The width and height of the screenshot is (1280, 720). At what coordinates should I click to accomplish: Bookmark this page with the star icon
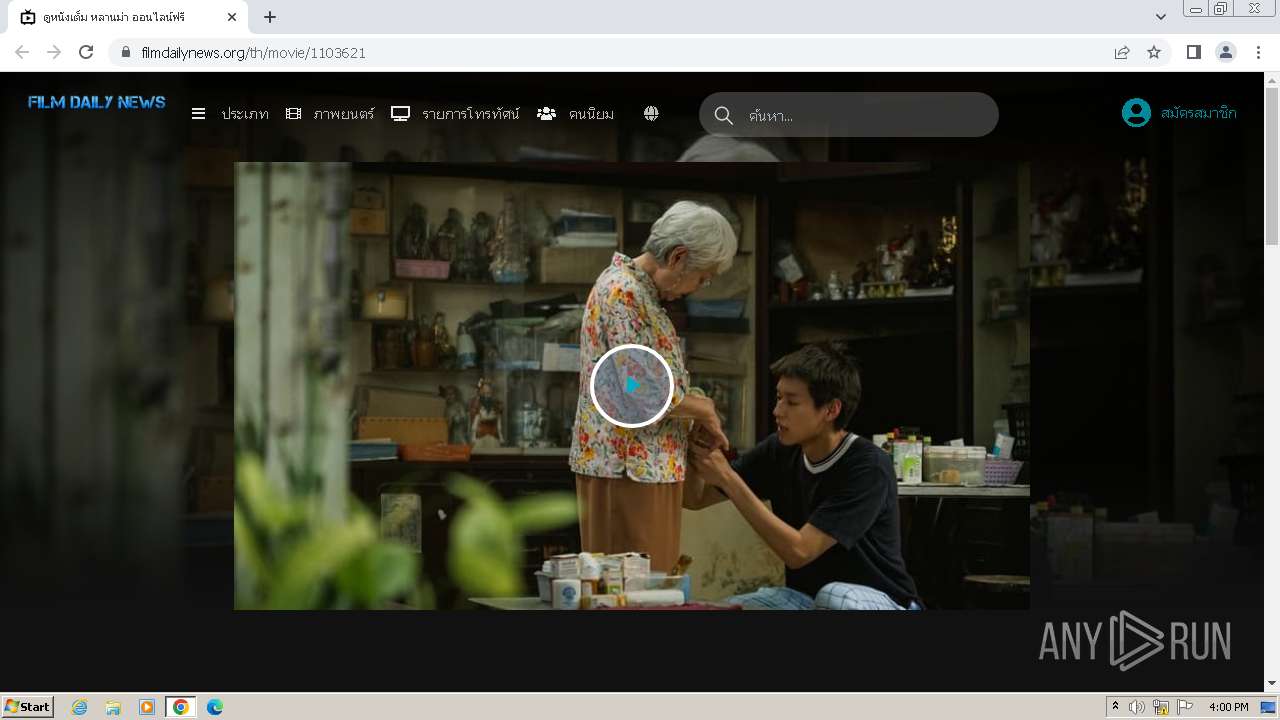click(x=1154, y=52)
